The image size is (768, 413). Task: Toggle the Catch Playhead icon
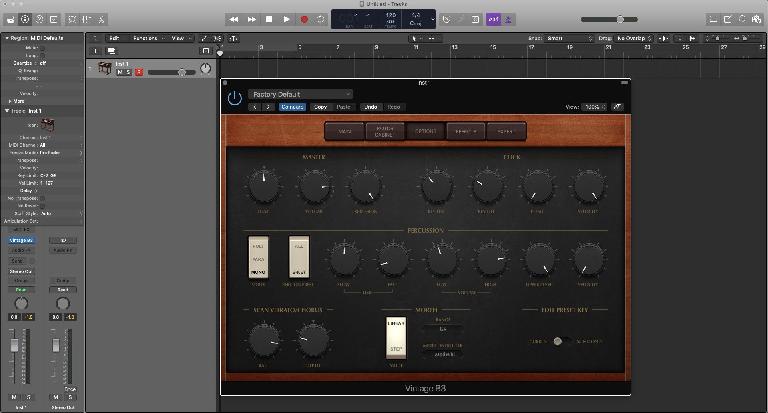[x=234, y=38]
